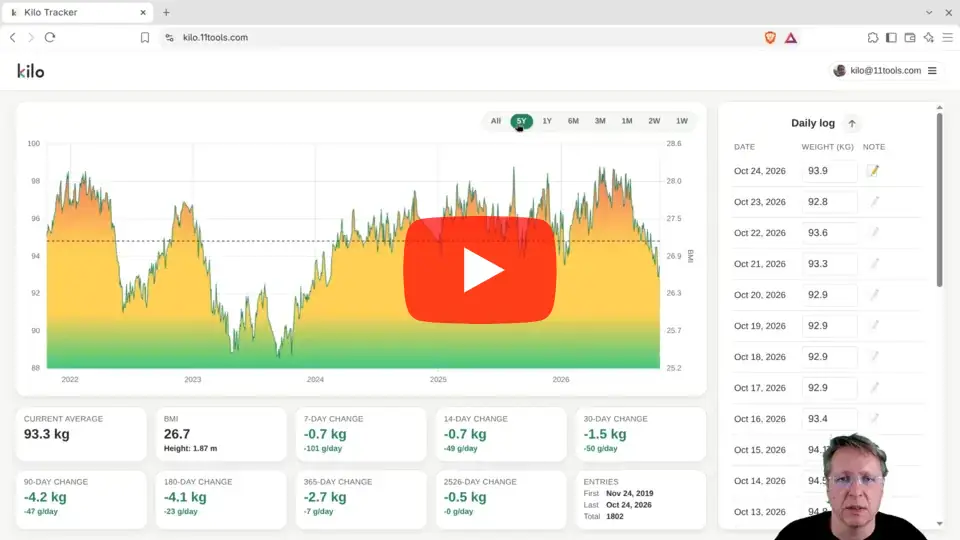The image size is (960, 540).
Task: Select the 5Y time range
Action: pos(522,121)
